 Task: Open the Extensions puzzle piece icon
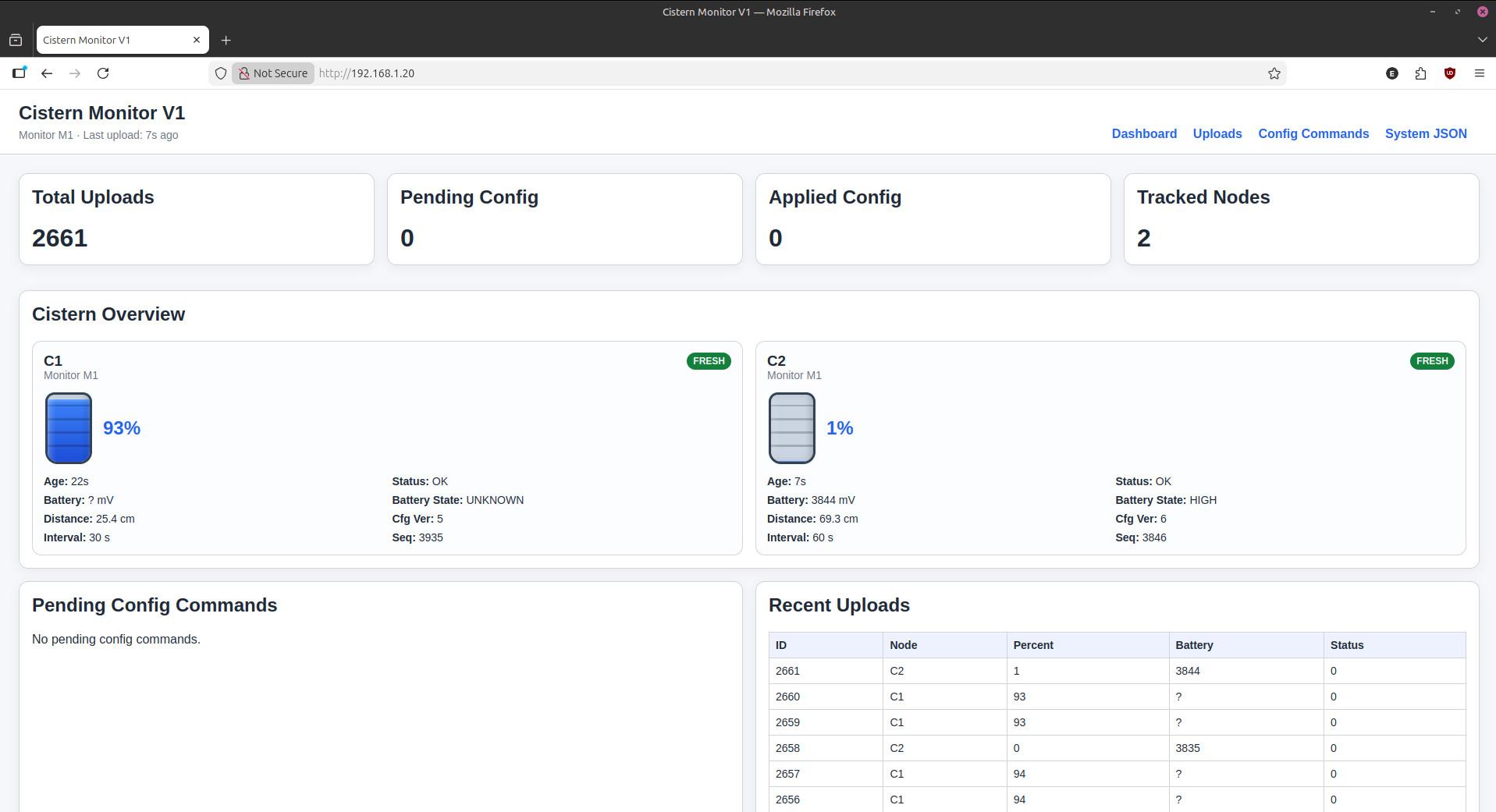coord(1420,73)
